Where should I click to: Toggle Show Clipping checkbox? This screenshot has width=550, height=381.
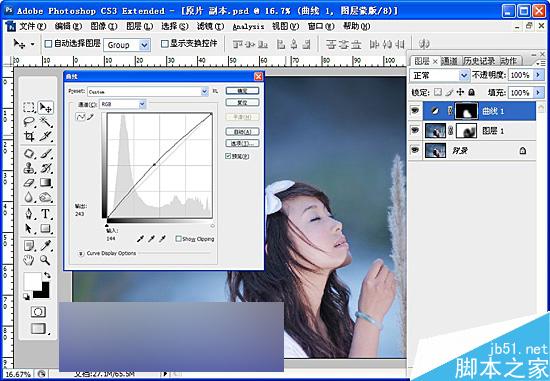[178, 239]
